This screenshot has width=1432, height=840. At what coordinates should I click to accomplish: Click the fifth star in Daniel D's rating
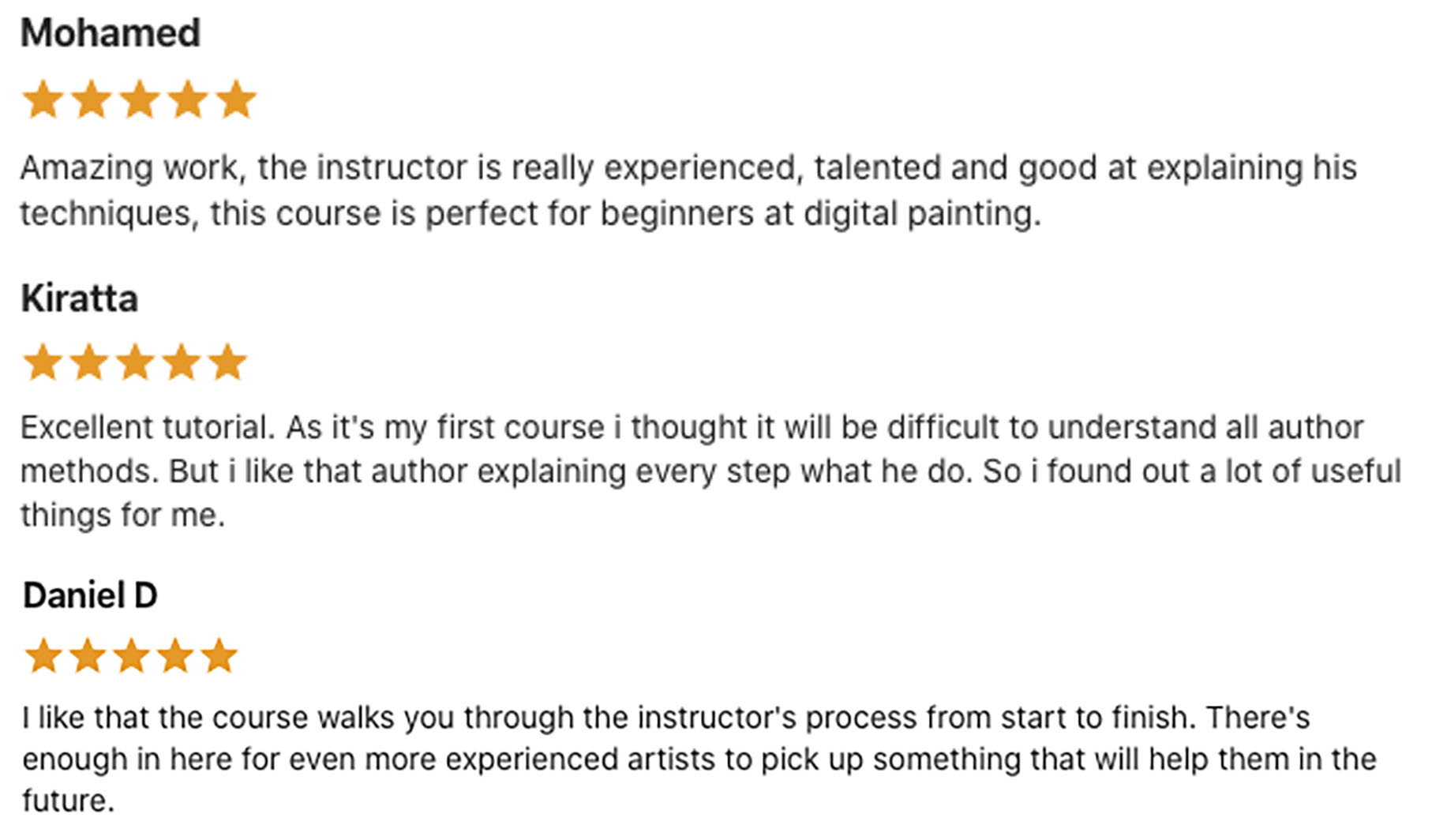tap(219, 656)
